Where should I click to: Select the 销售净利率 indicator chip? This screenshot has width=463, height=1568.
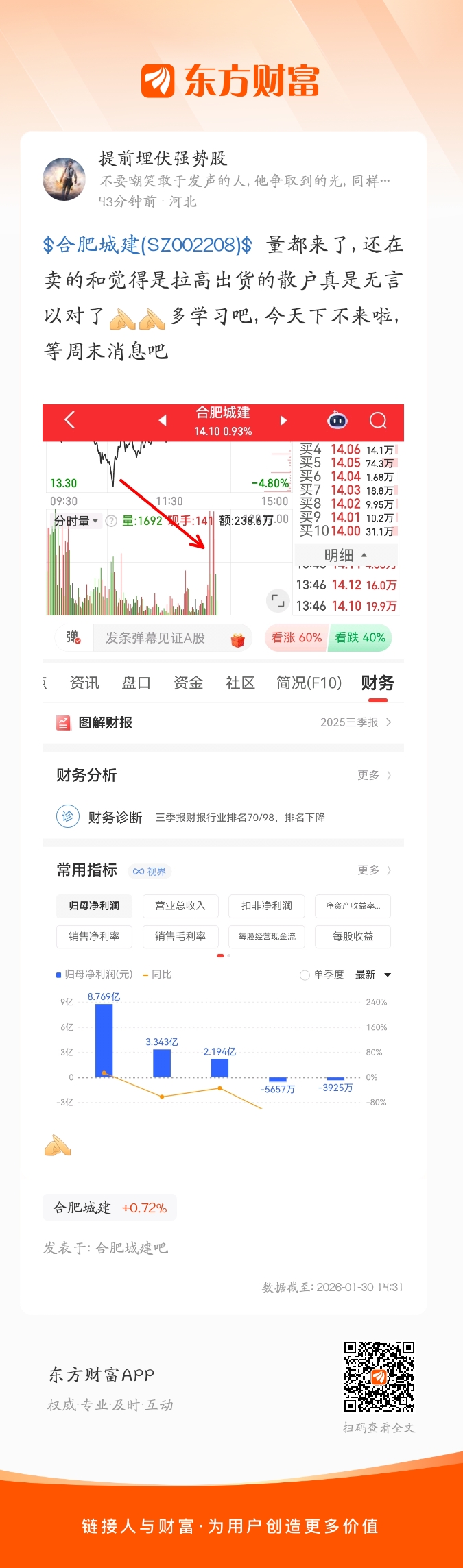point(94,936)
